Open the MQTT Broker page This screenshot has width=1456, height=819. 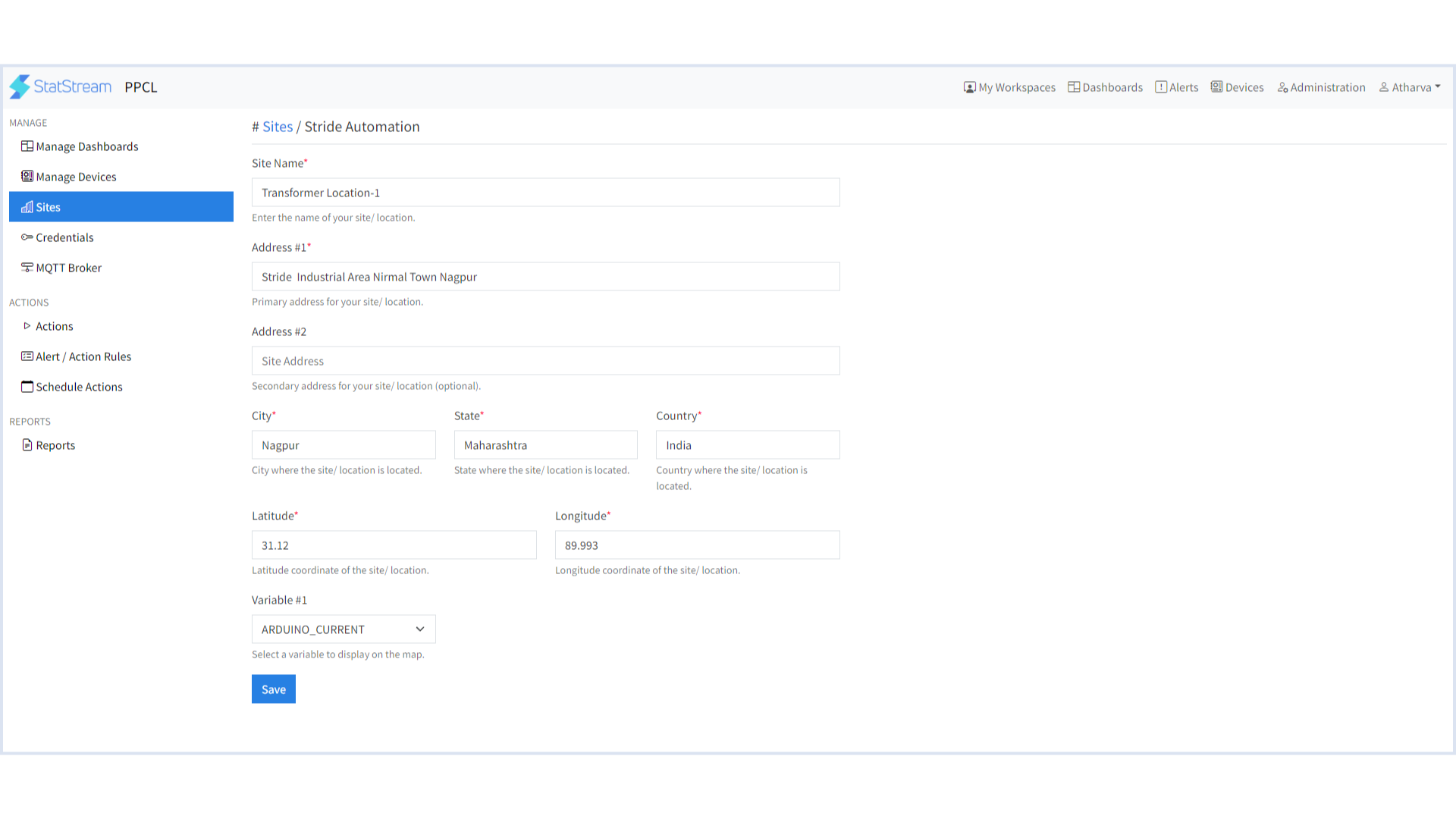point(61,268)
